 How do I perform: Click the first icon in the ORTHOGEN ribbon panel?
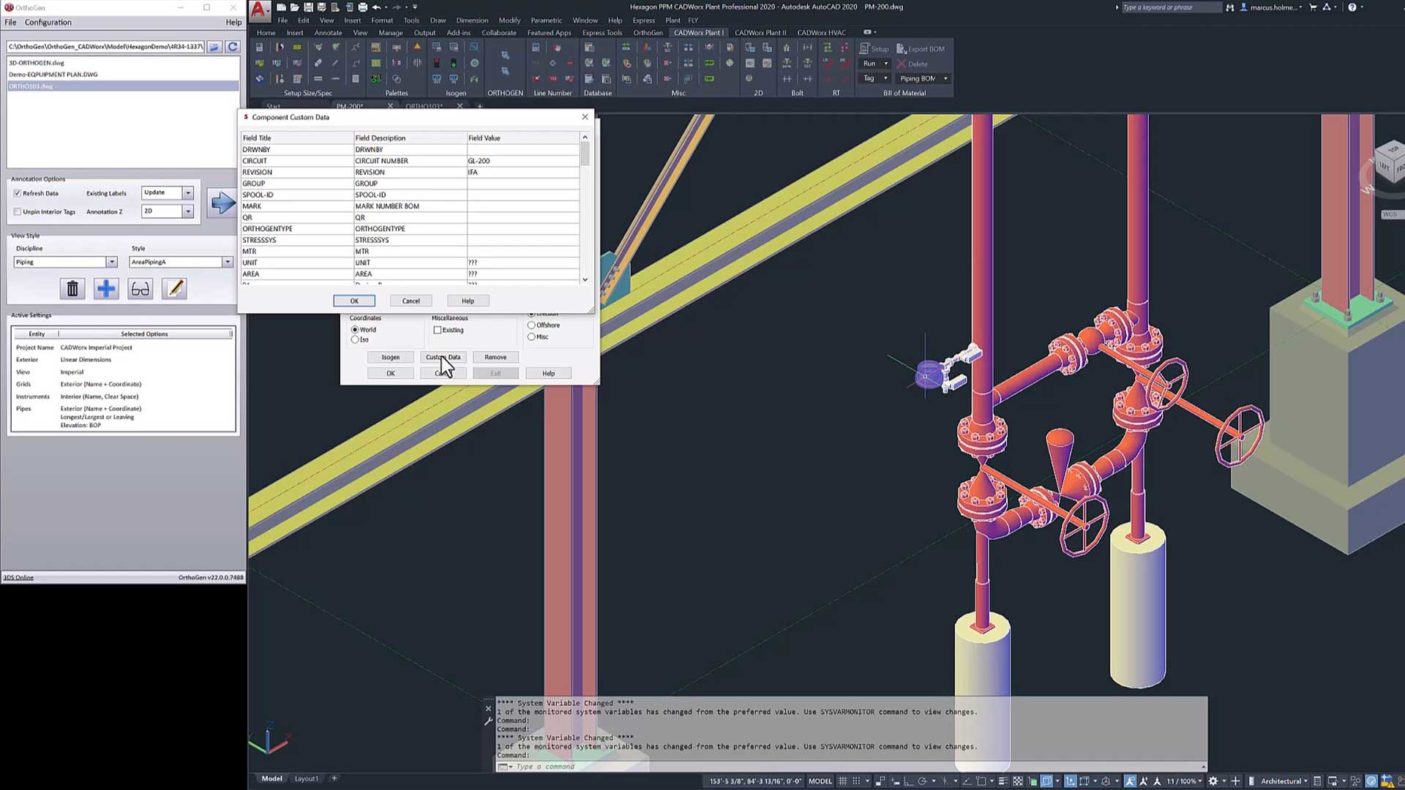tap(505, 55)
